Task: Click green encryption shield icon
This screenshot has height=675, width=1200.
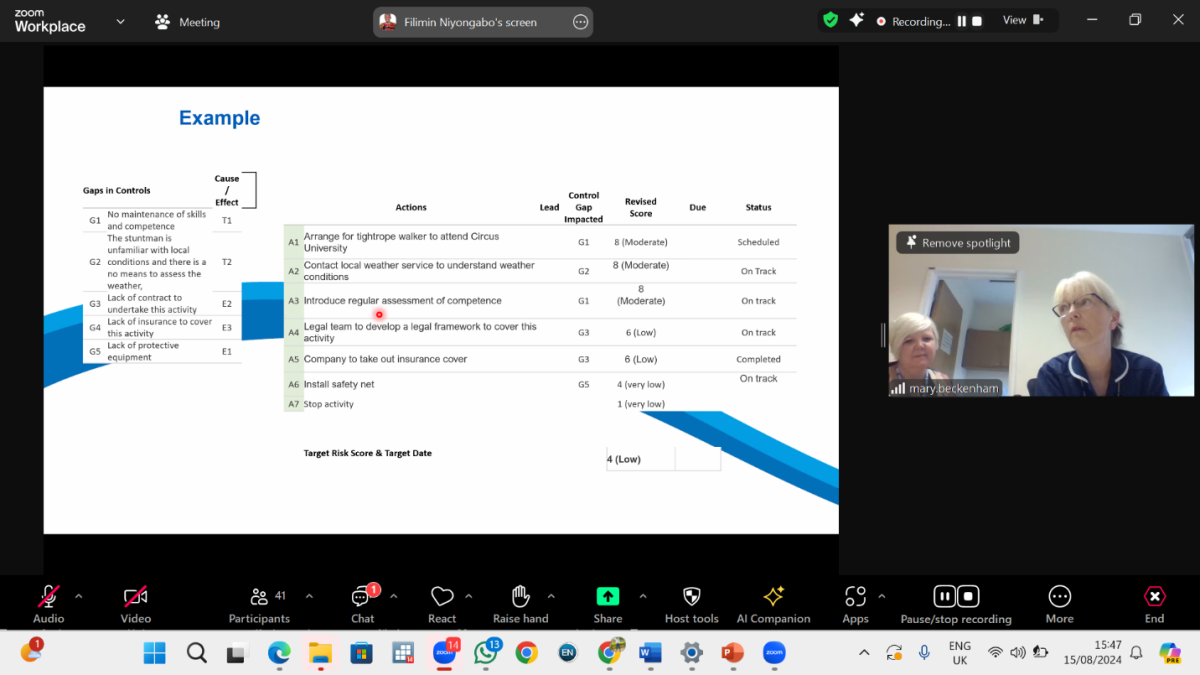Action: coord(831,19)
